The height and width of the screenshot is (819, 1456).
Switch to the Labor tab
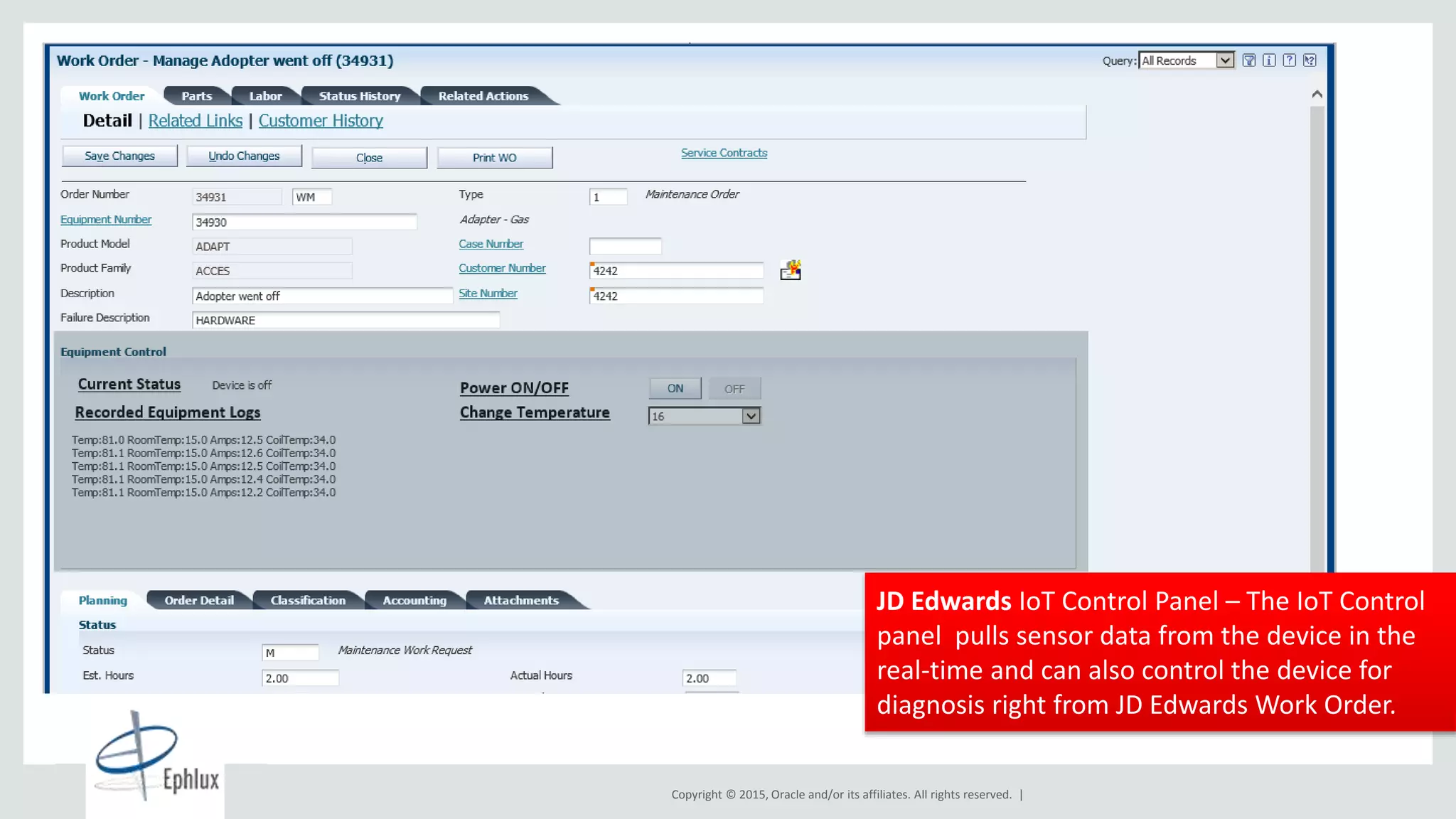point(266,96)
